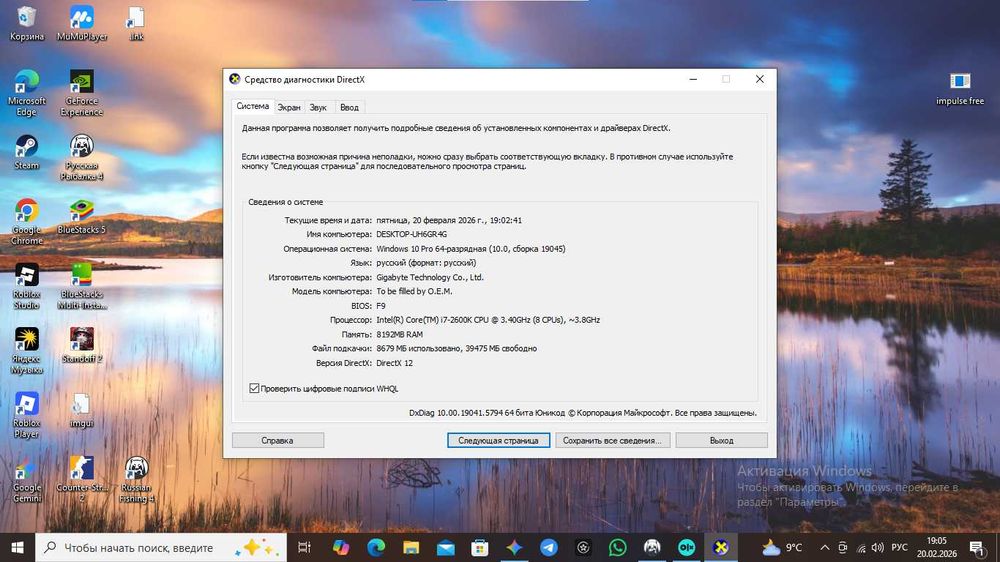Uncheck Проверить цифровые подписи WHQL checkbox
This screenshot has height=562, width=1000.
tap(254, 388)
